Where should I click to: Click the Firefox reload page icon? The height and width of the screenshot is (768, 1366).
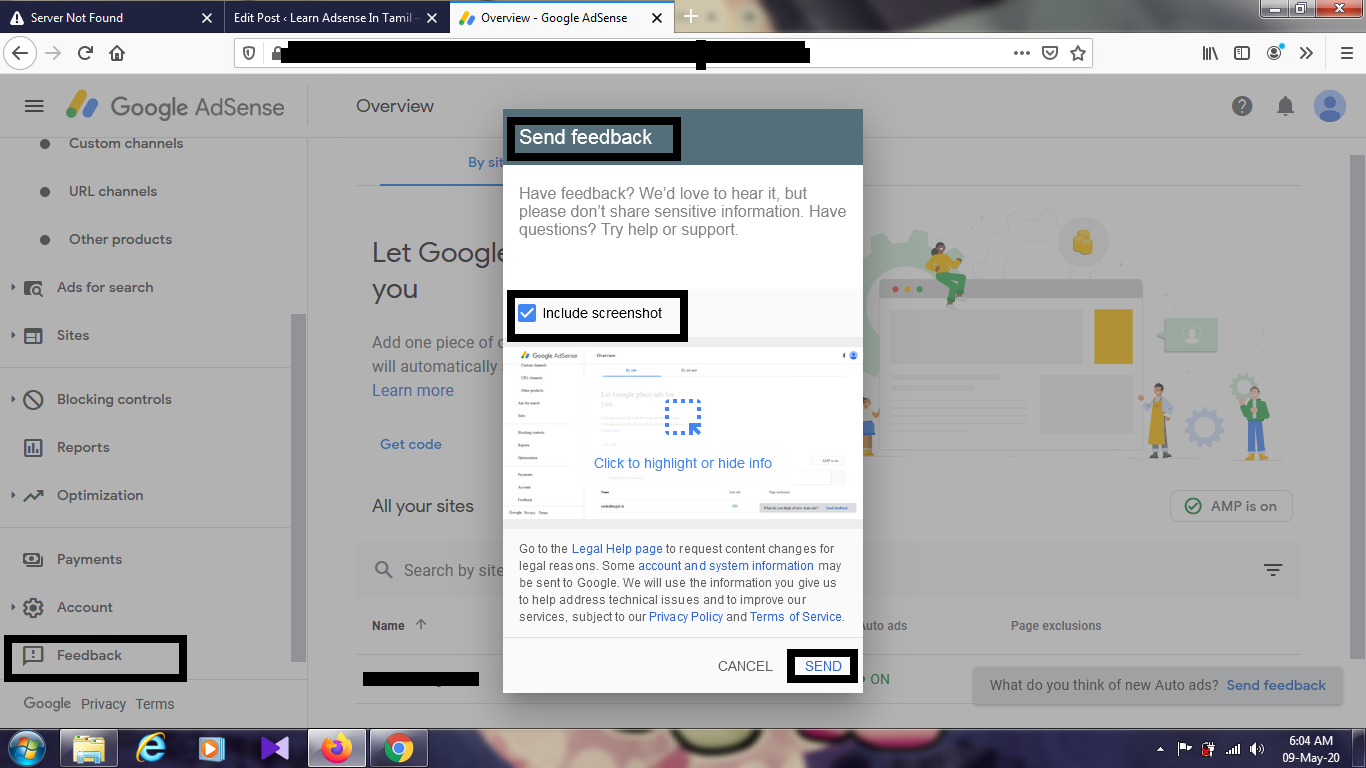coord(86,53)
